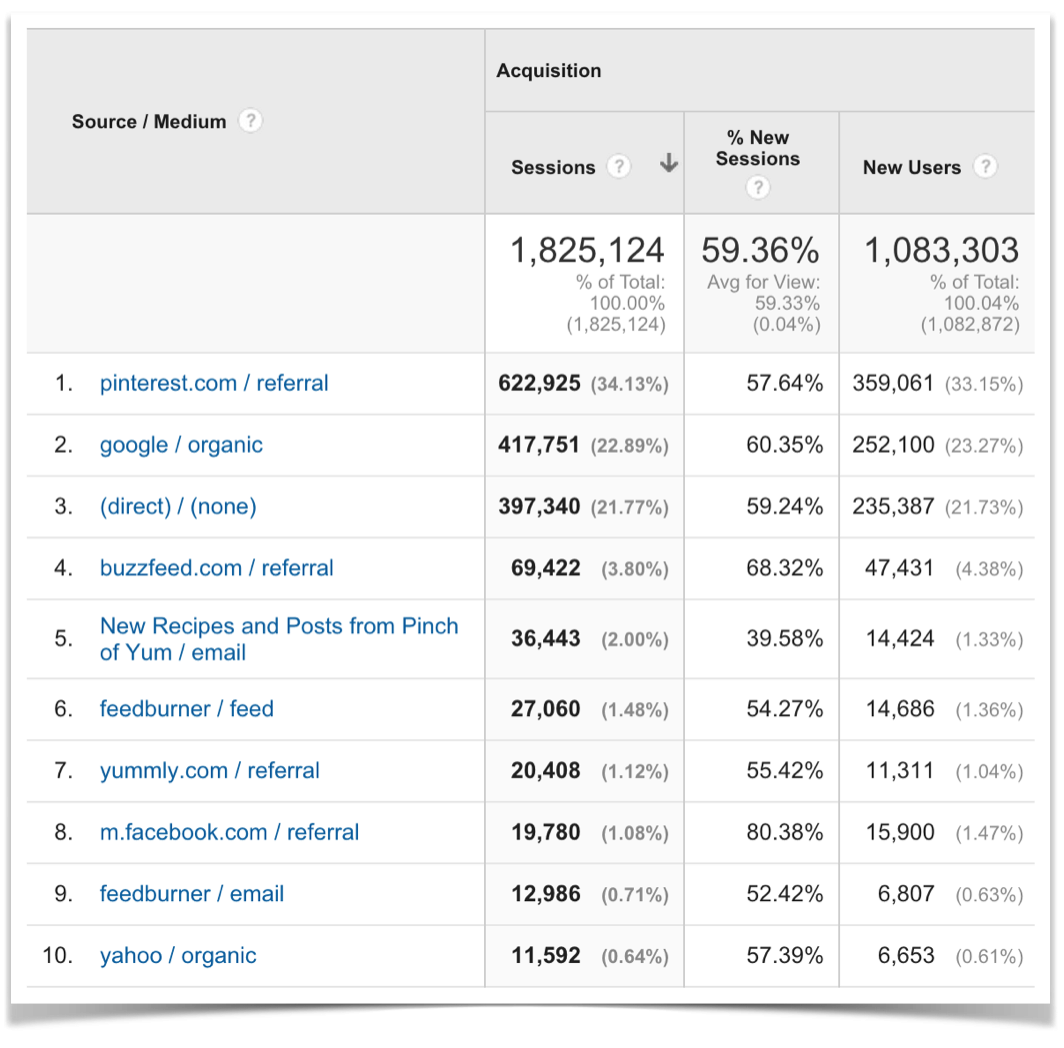
Task: Click the descending sort arrow on Sessions
Action: pos(667,164)
